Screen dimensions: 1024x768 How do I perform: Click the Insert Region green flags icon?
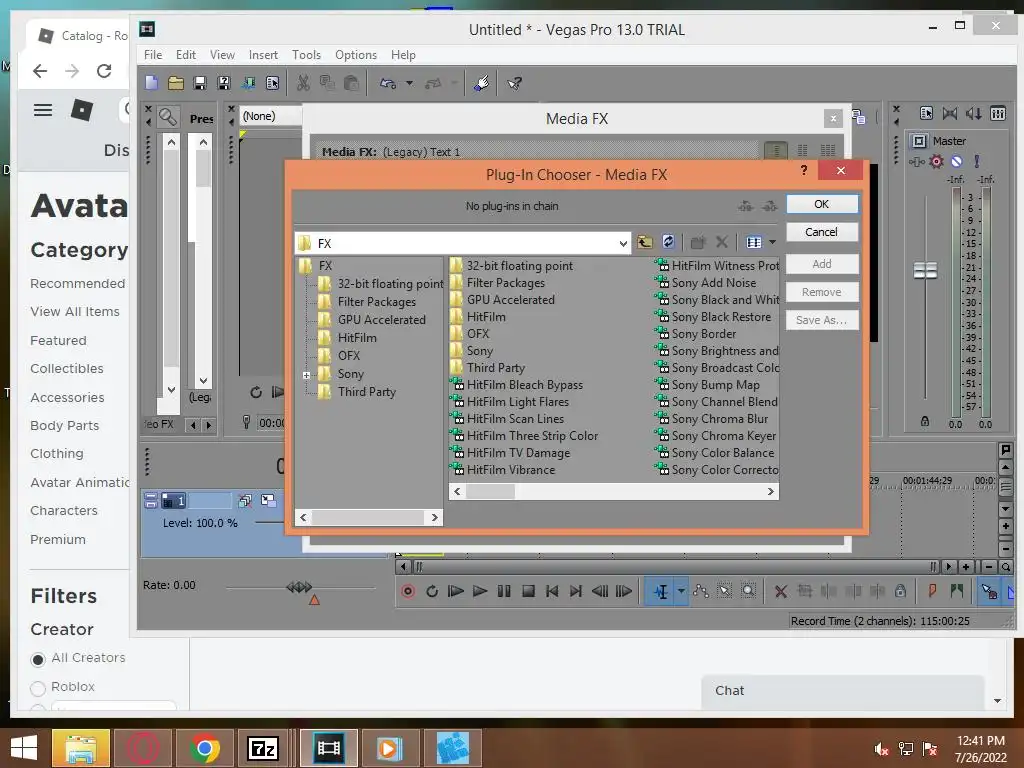(x=957, y=592)
